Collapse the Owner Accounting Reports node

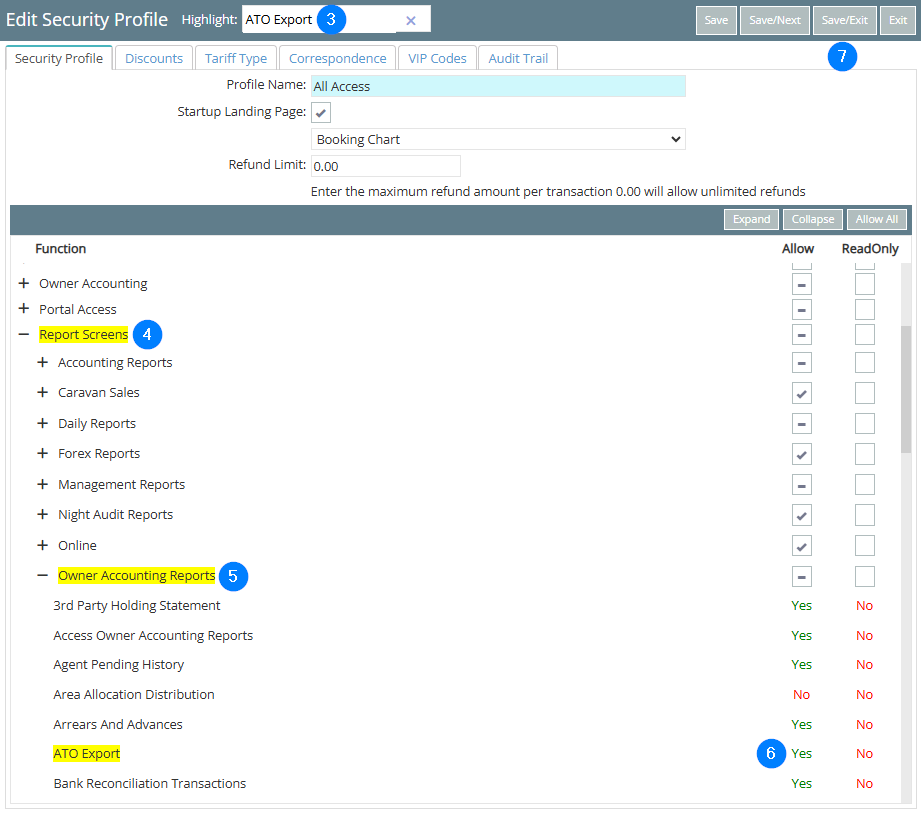[x=43, y=576]
